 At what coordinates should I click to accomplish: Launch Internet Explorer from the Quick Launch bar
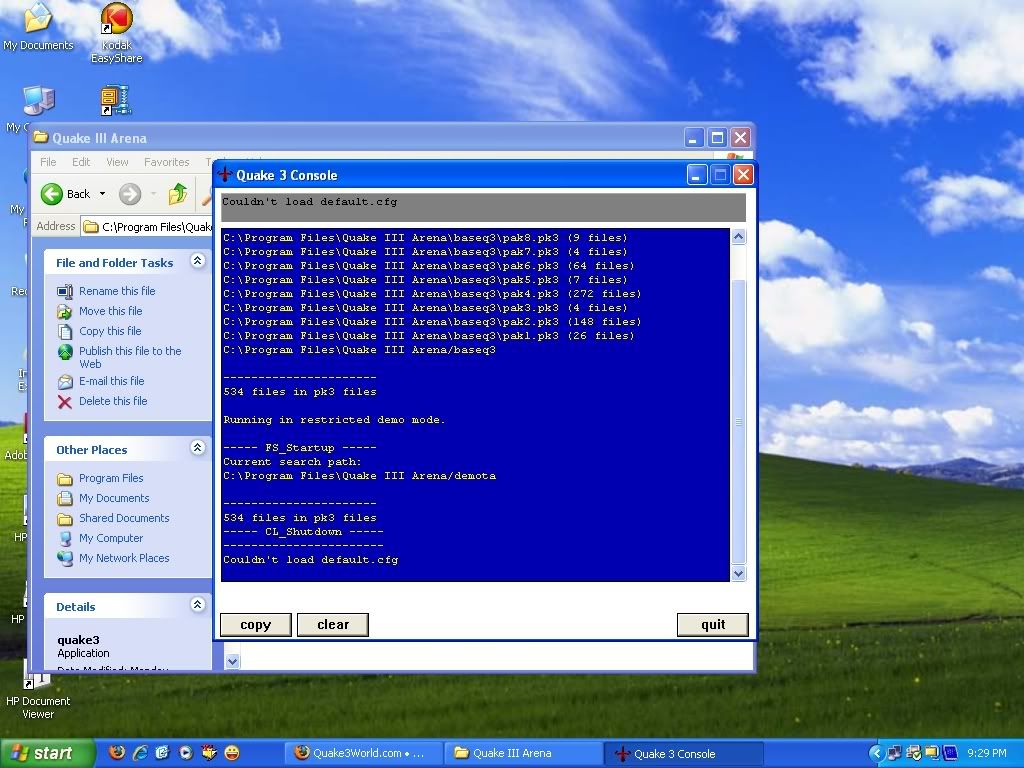tap(140, 752)
